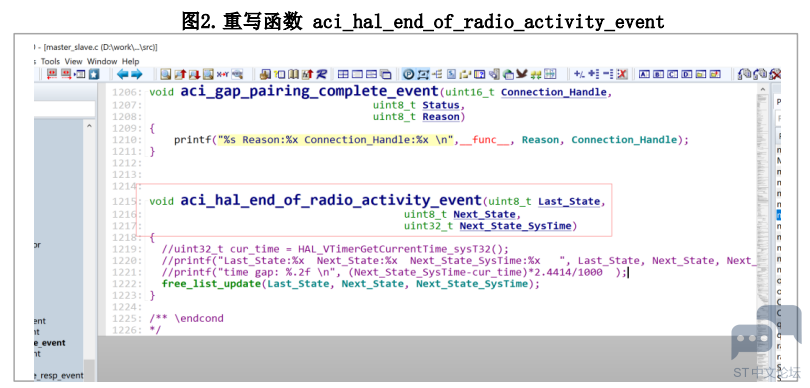The width and height of the screenshot is (810, 388).
Task: Click the minus collapse-all outline icon
Action: tap(608, 74)
